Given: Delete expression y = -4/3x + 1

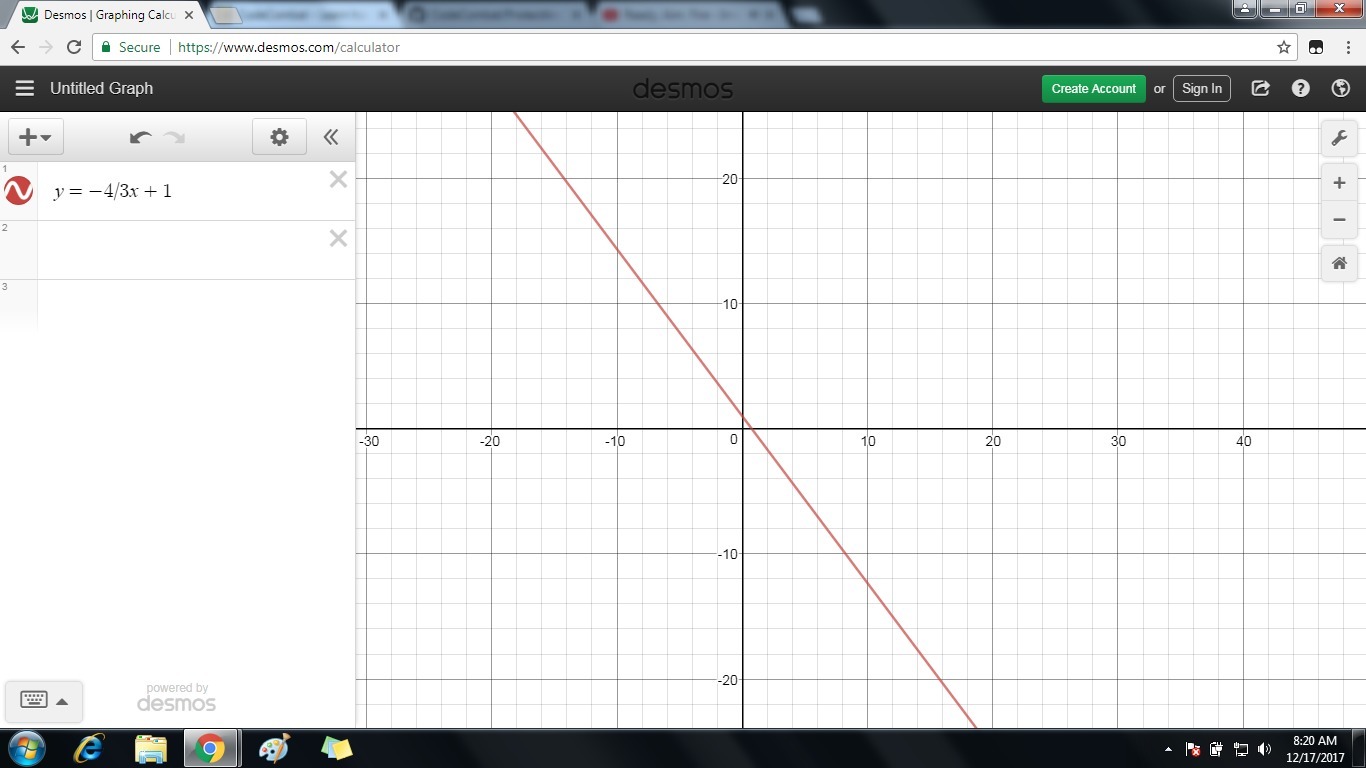Looking at the screenshot, I should (338, 179).
